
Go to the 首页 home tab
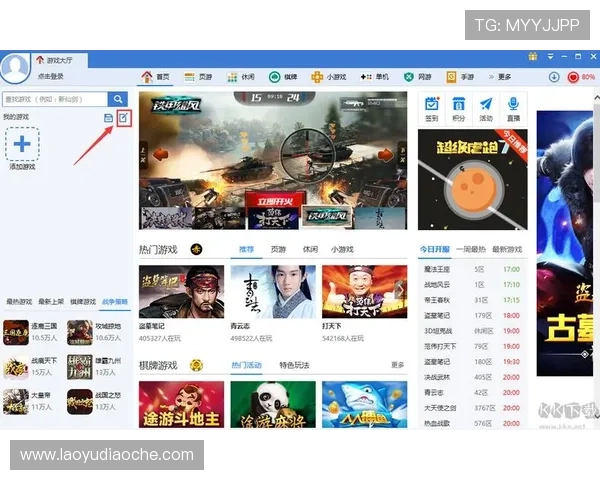[155, 77]
